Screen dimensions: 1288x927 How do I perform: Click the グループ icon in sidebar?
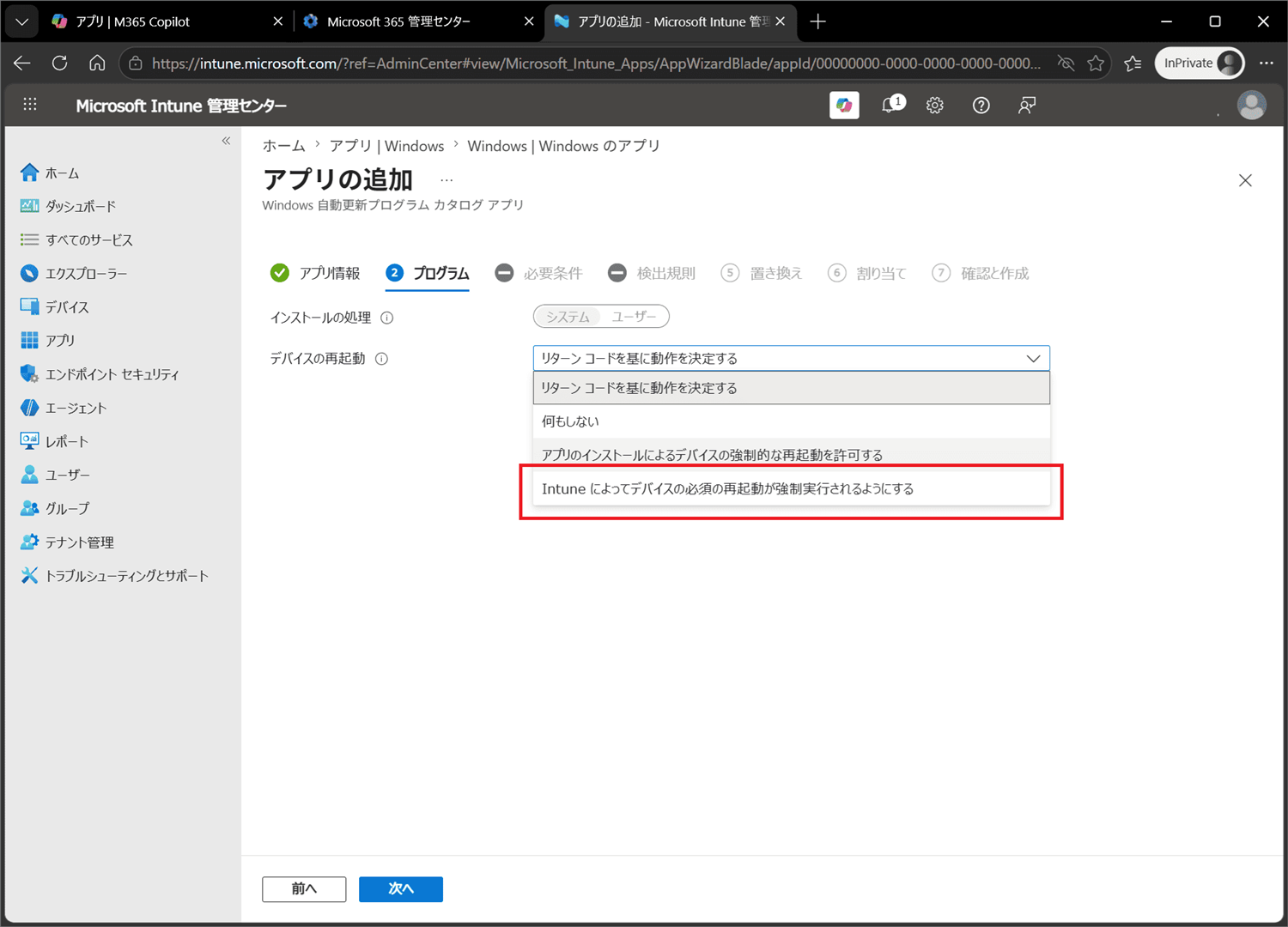[30, 508]
